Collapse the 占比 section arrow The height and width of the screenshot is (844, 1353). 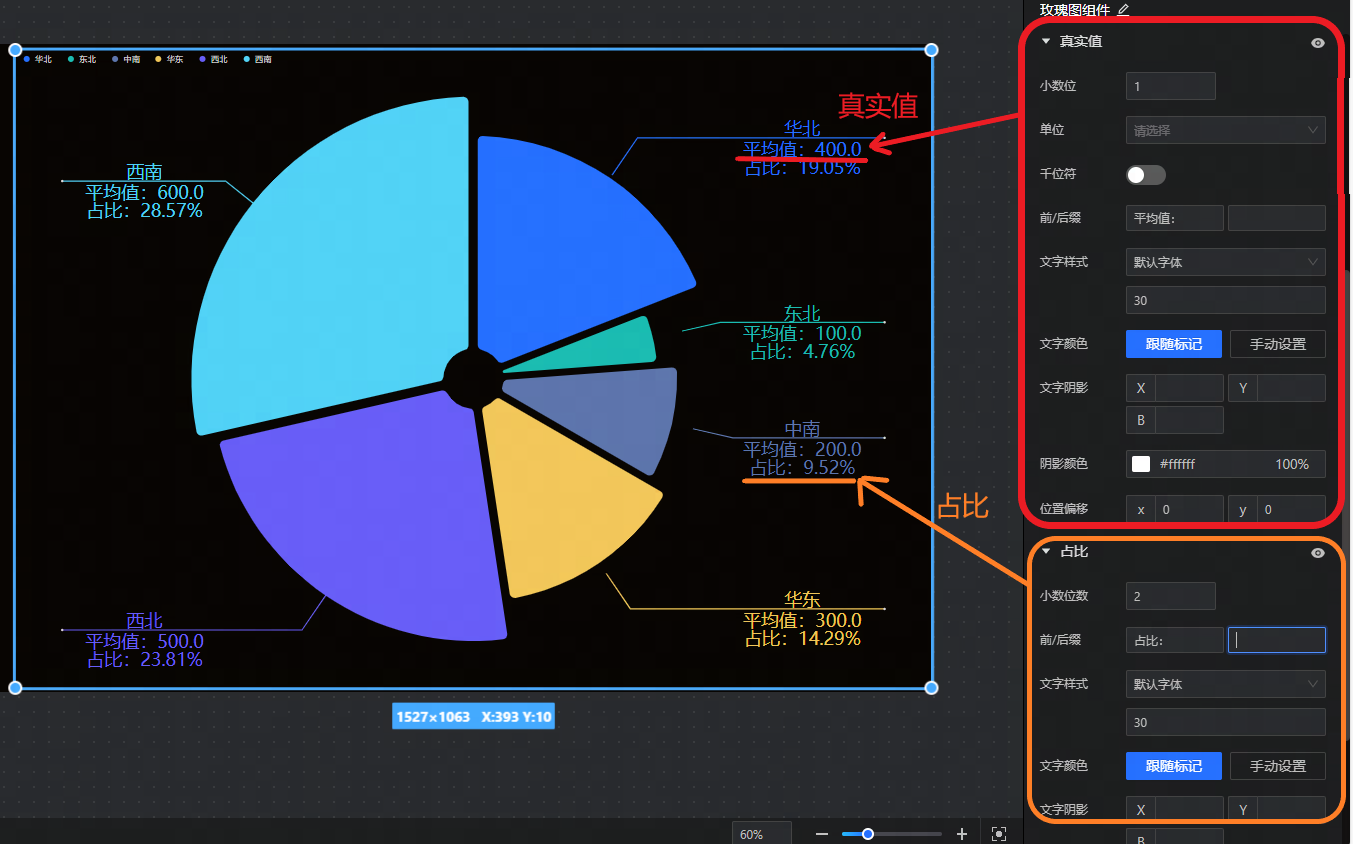point(1046,552)
